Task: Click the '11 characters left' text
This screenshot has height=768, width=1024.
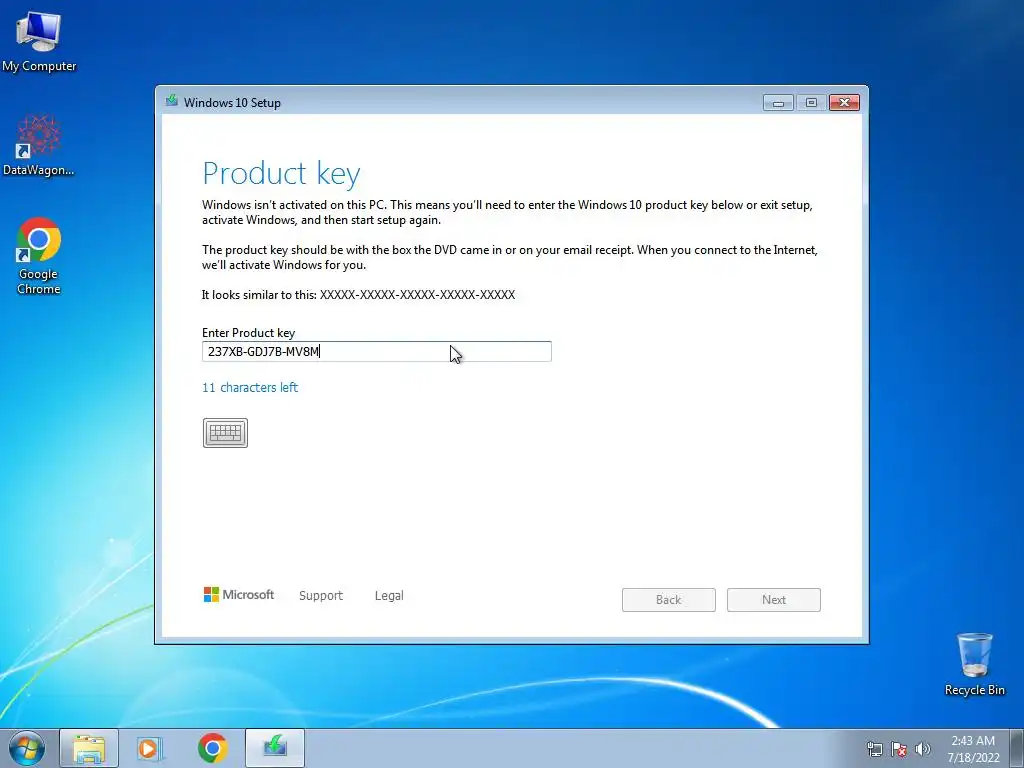Action: pos(250,387)
